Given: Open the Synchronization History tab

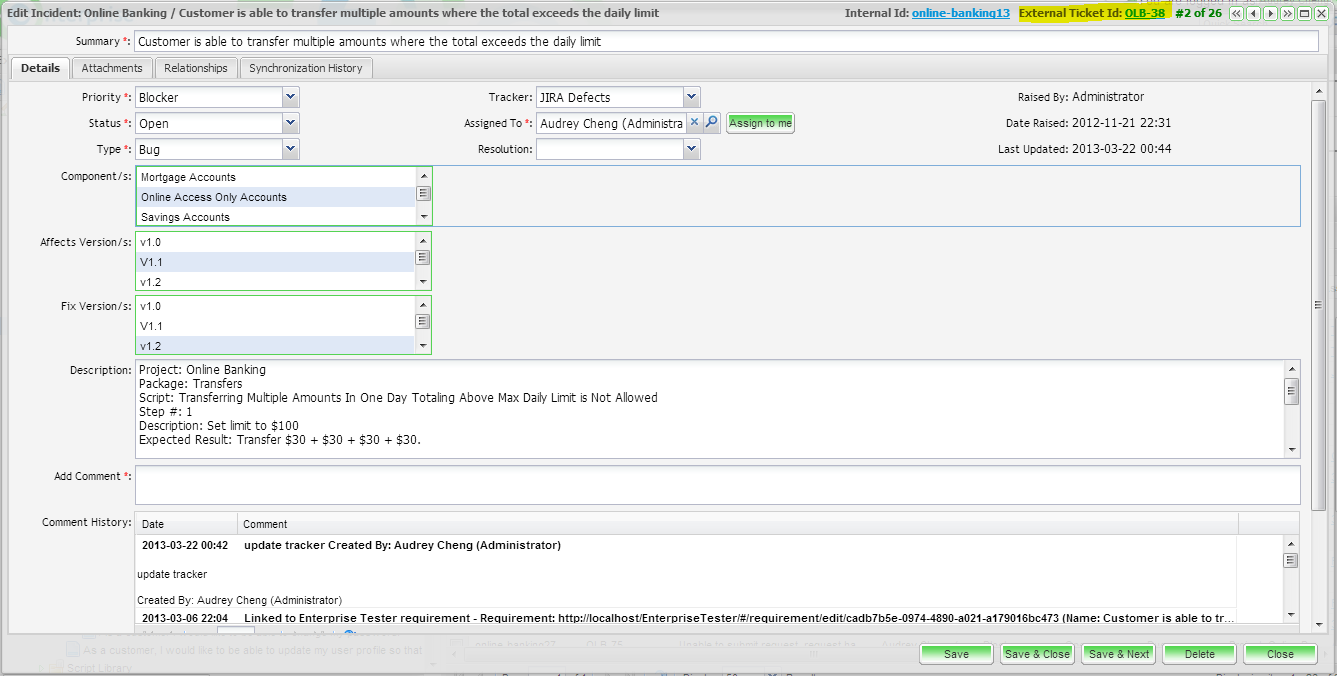Looking at the screenshot, I should coord(306,68).
